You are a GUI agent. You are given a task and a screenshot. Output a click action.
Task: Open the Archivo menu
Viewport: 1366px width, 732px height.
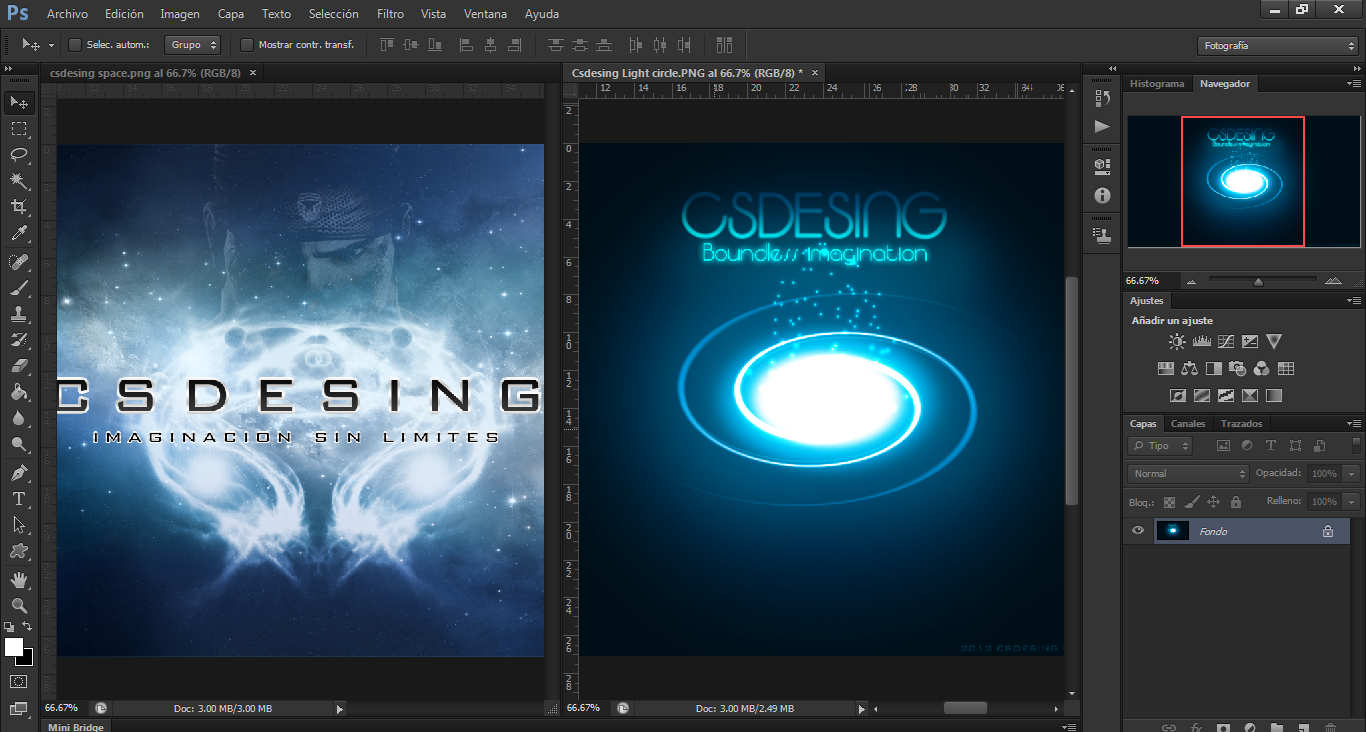67,14
